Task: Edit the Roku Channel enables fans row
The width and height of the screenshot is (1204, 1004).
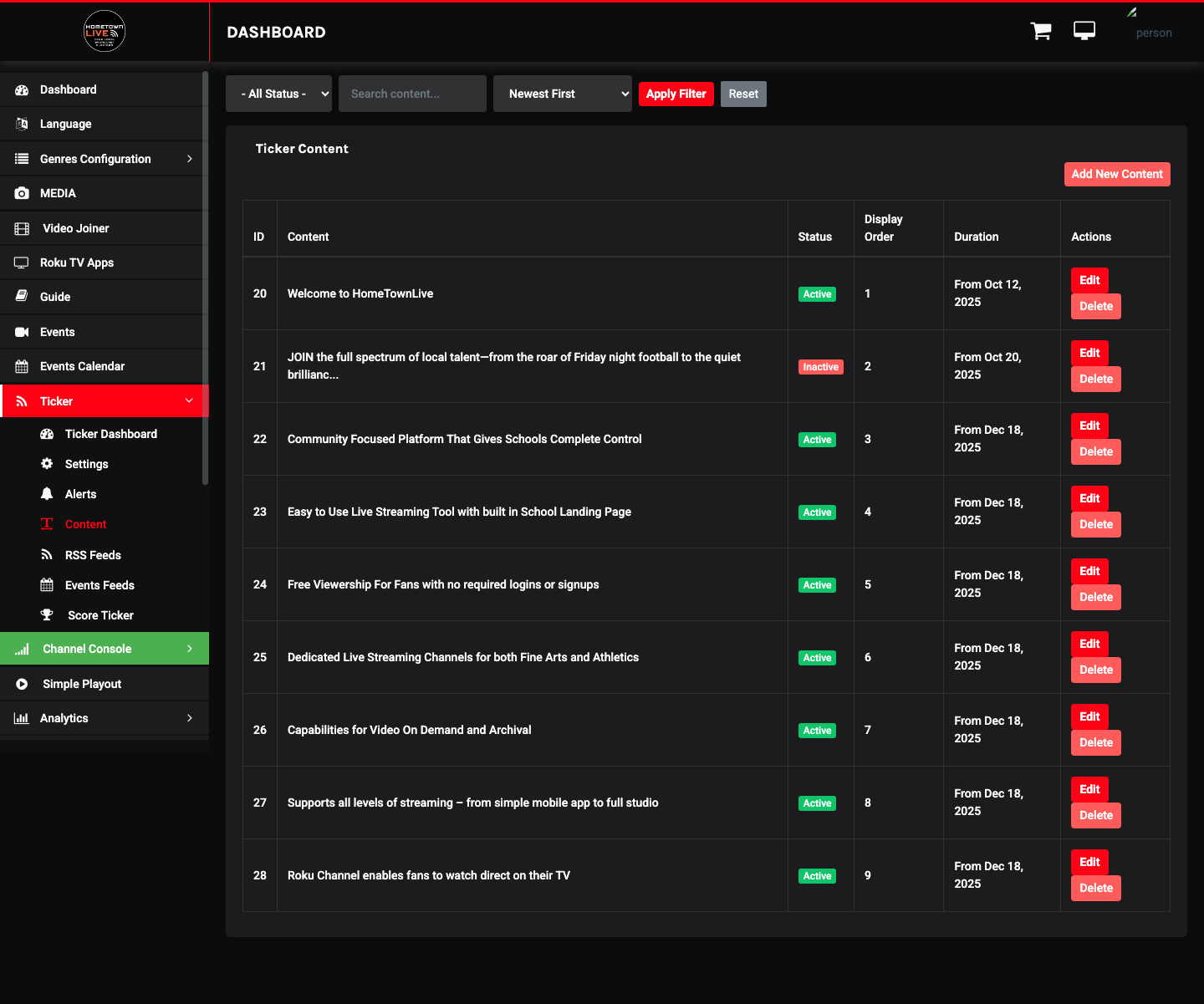Action: pyautogui.click(x=1089, y=862)
